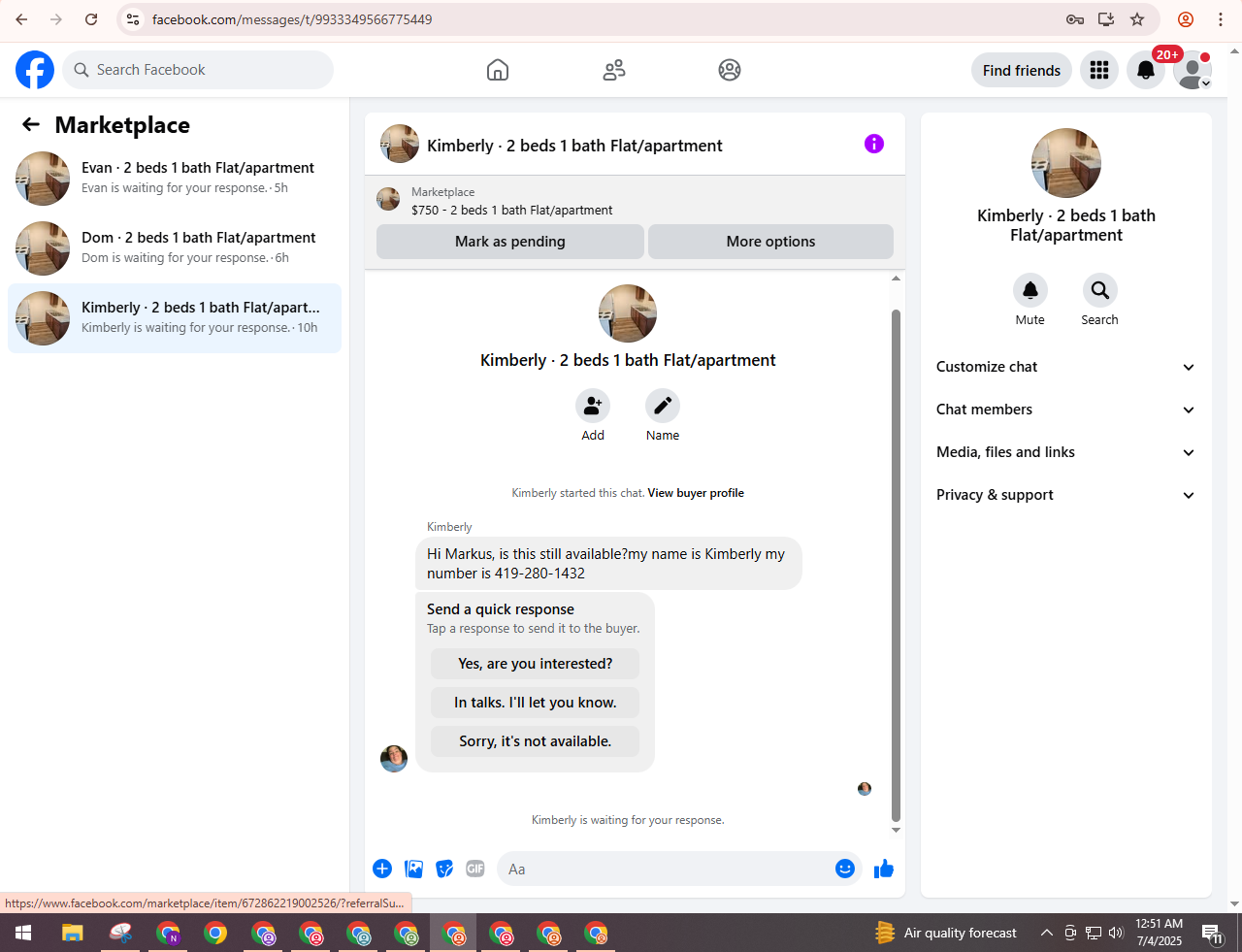Screen dimensions: 1242x952
Task: Open the View buyer profile link
Action: point(696,493)
